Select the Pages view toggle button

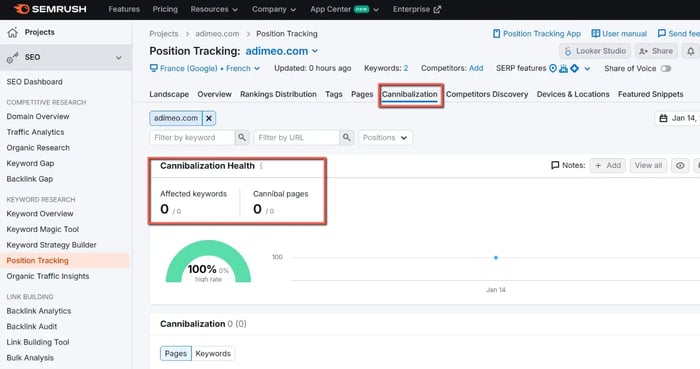tap(176, 353)
